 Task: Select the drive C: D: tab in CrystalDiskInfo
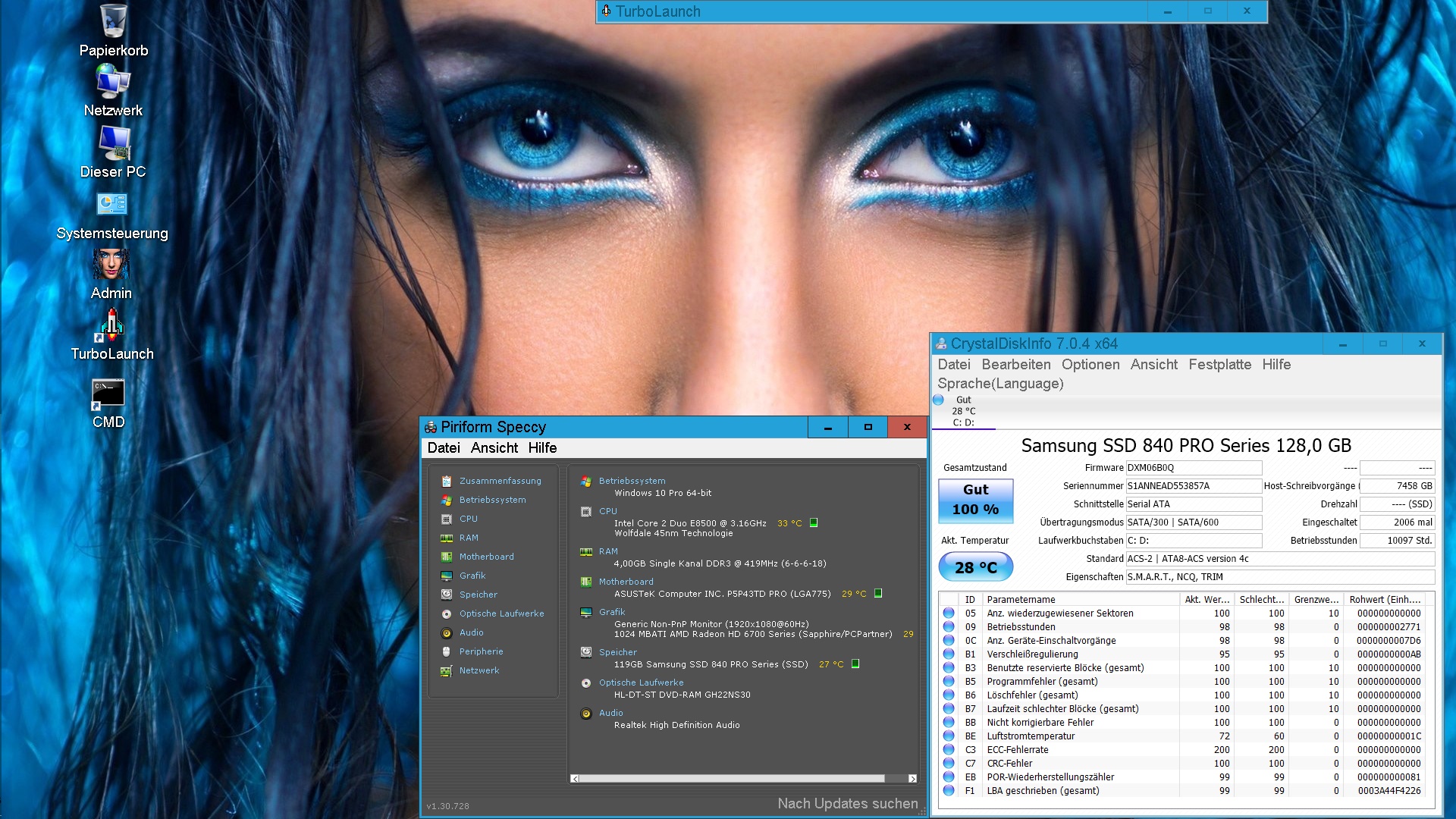[x=963, y=411]
